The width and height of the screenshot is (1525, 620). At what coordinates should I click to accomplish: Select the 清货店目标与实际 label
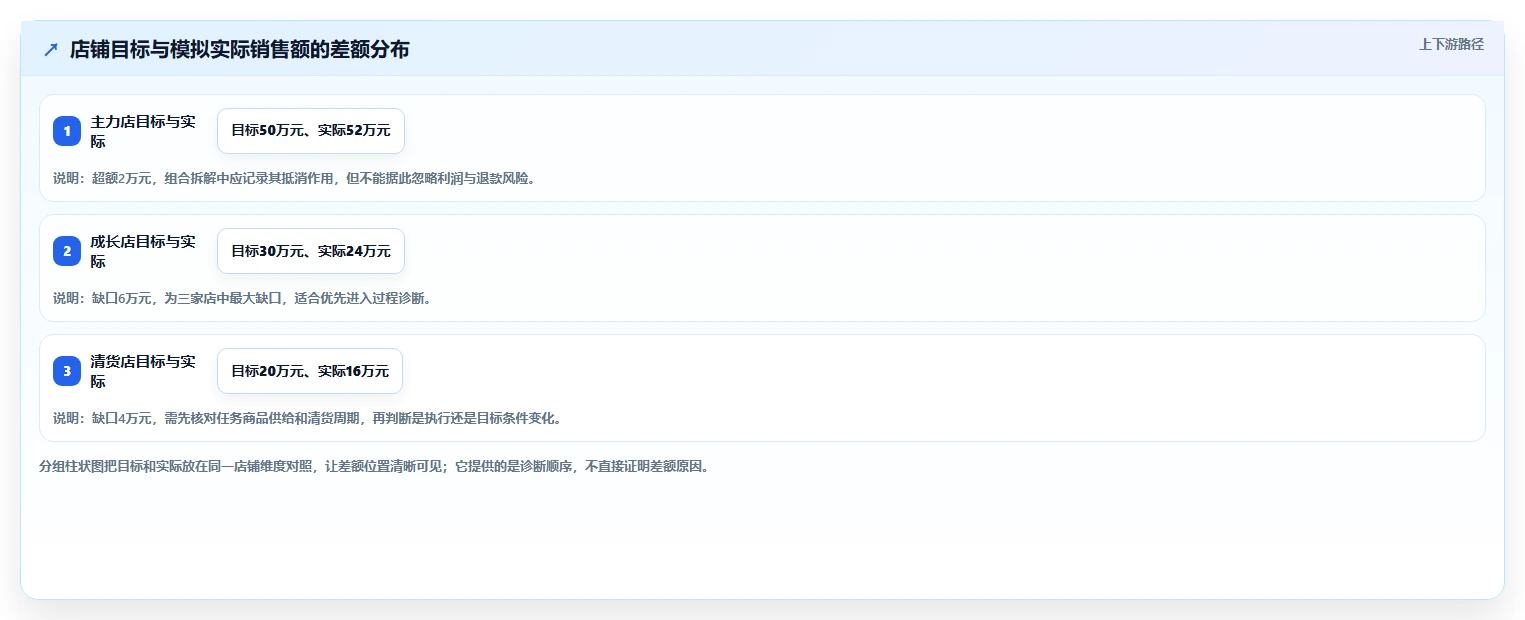(x=143, y=371)
